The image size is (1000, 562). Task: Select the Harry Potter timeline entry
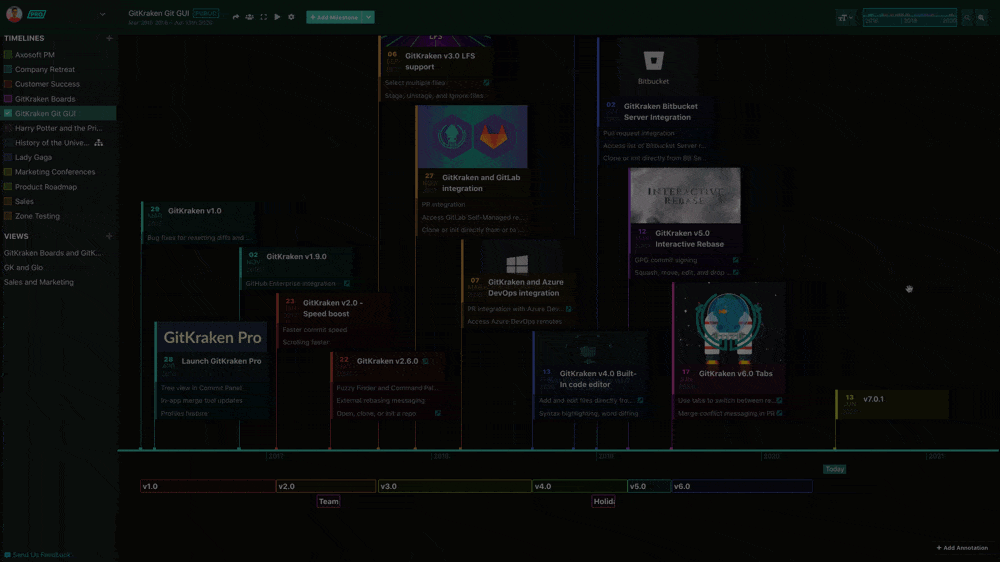pyautogui.click(x=59, y=128)
